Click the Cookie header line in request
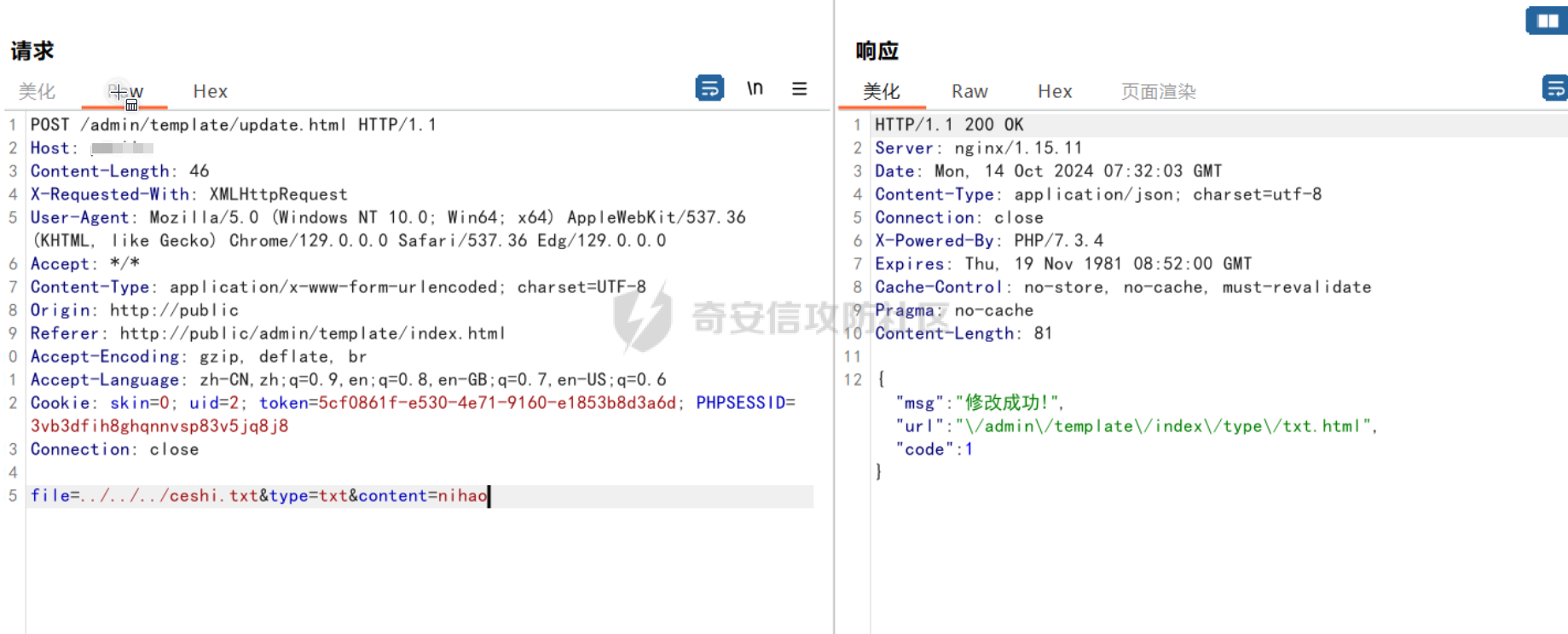The width and height of the screenshot is (1568, 634). point(413,414)
